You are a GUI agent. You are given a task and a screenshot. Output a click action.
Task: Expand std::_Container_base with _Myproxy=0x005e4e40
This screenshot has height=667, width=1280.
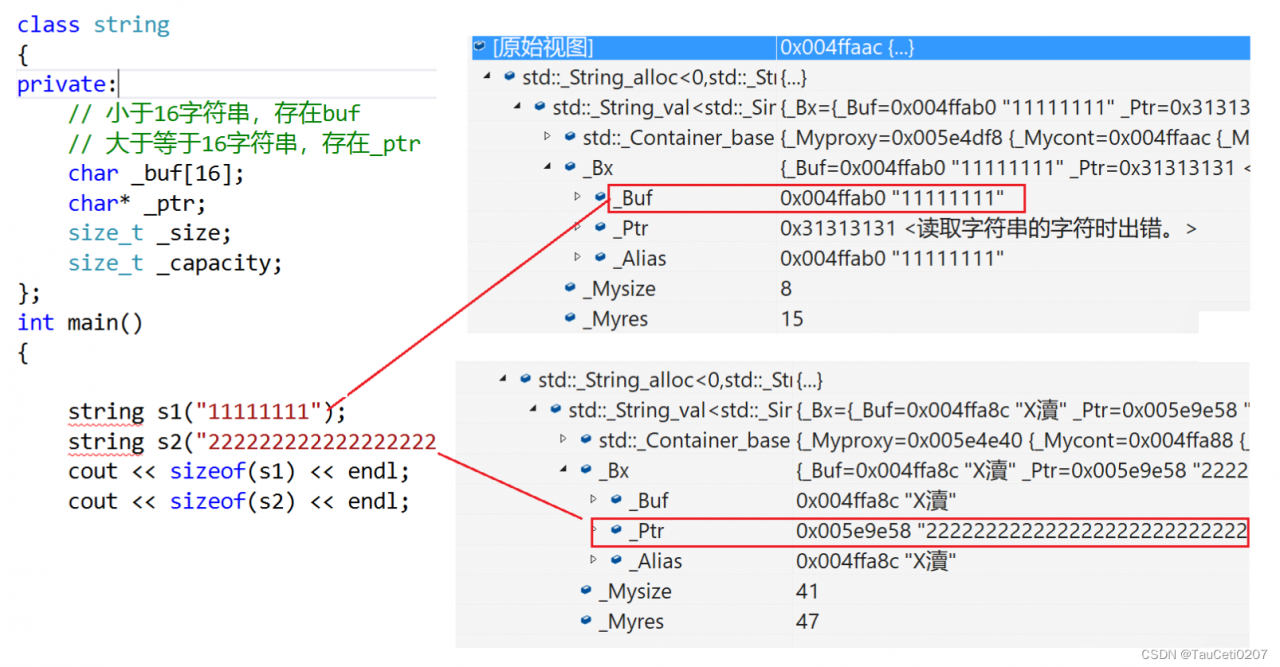point(563,440)
